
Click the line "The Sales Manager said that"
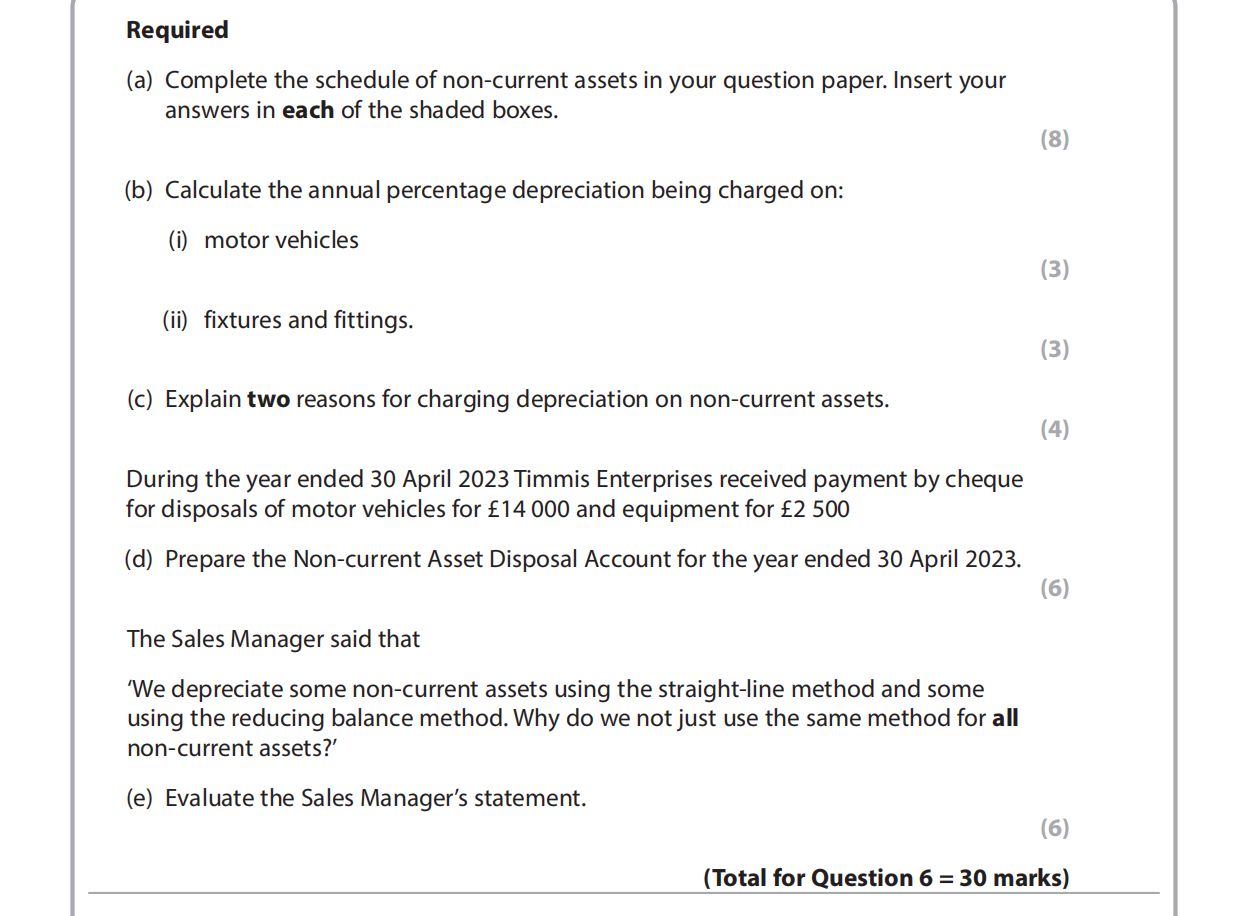coord(273,639)
